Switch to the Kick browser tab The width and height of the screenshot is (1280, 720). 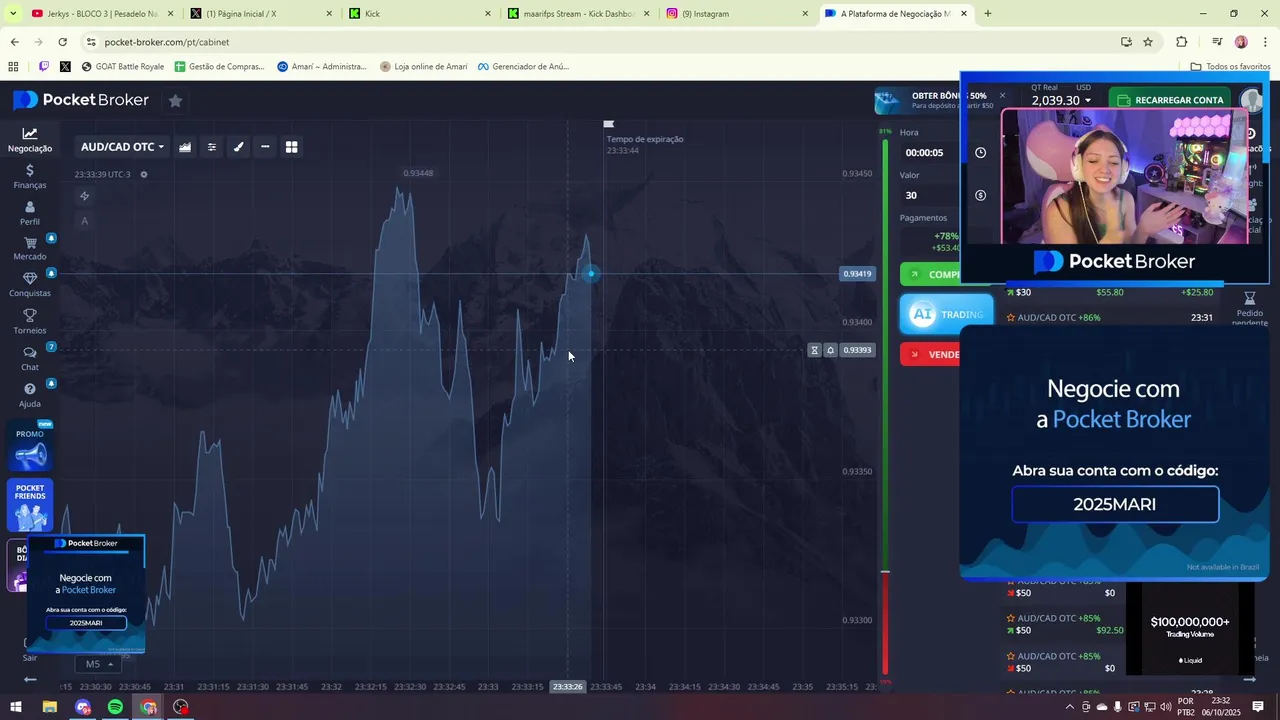pos(420,14)
